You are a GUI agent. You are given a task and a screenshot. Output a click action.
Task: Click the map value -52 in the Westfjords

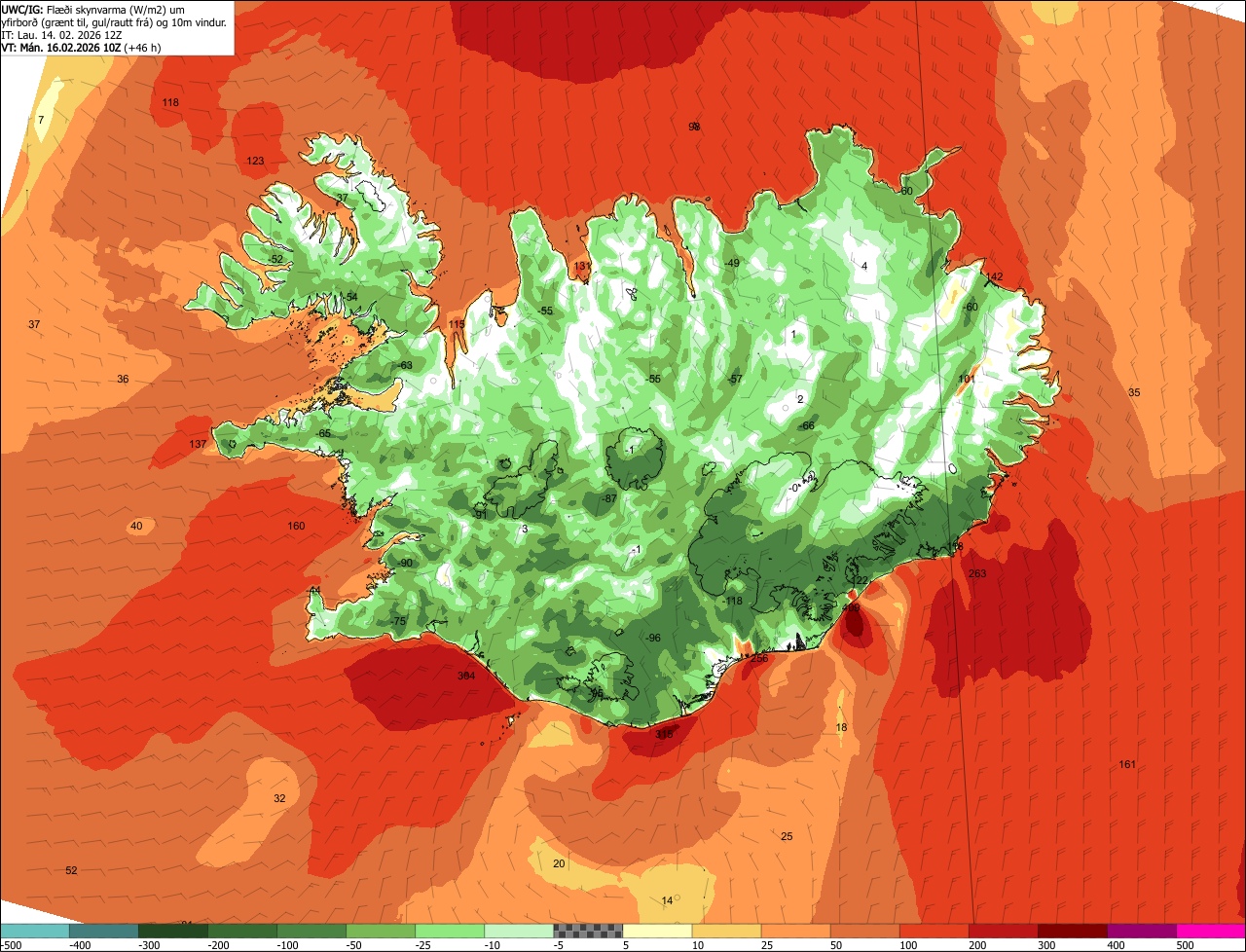[275, 259]
